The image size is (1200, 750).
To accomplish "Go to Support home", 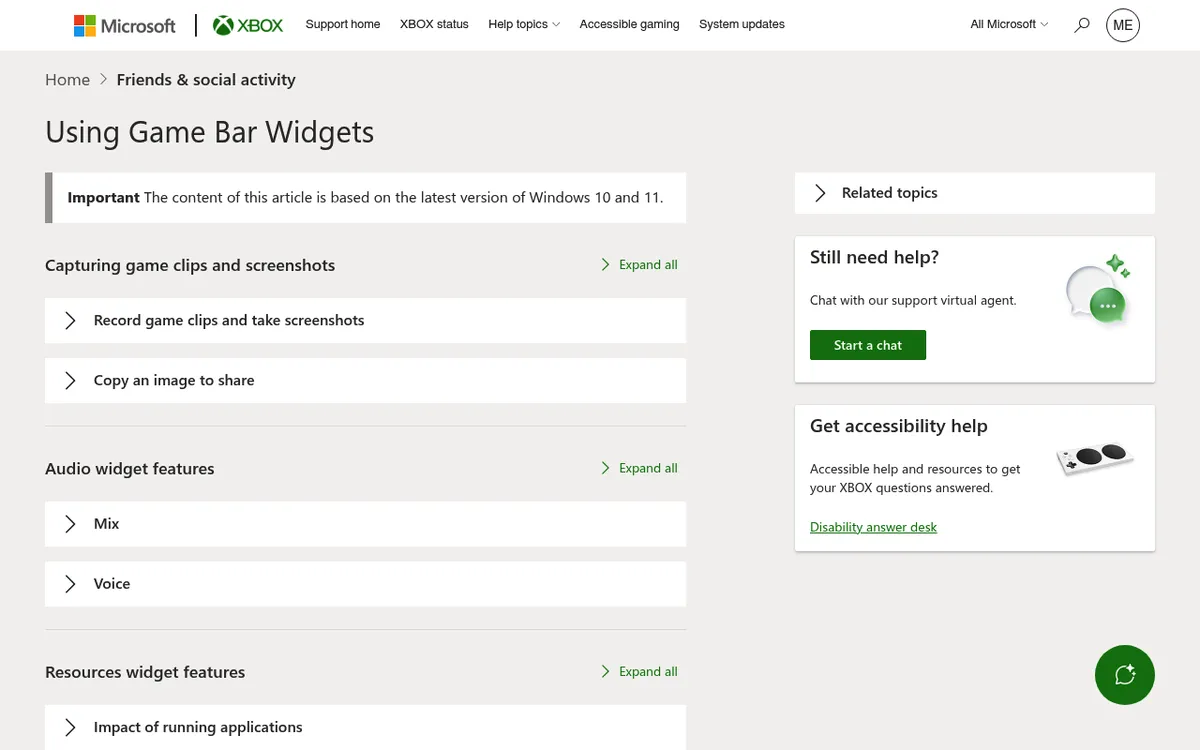I will pos(343,24).
